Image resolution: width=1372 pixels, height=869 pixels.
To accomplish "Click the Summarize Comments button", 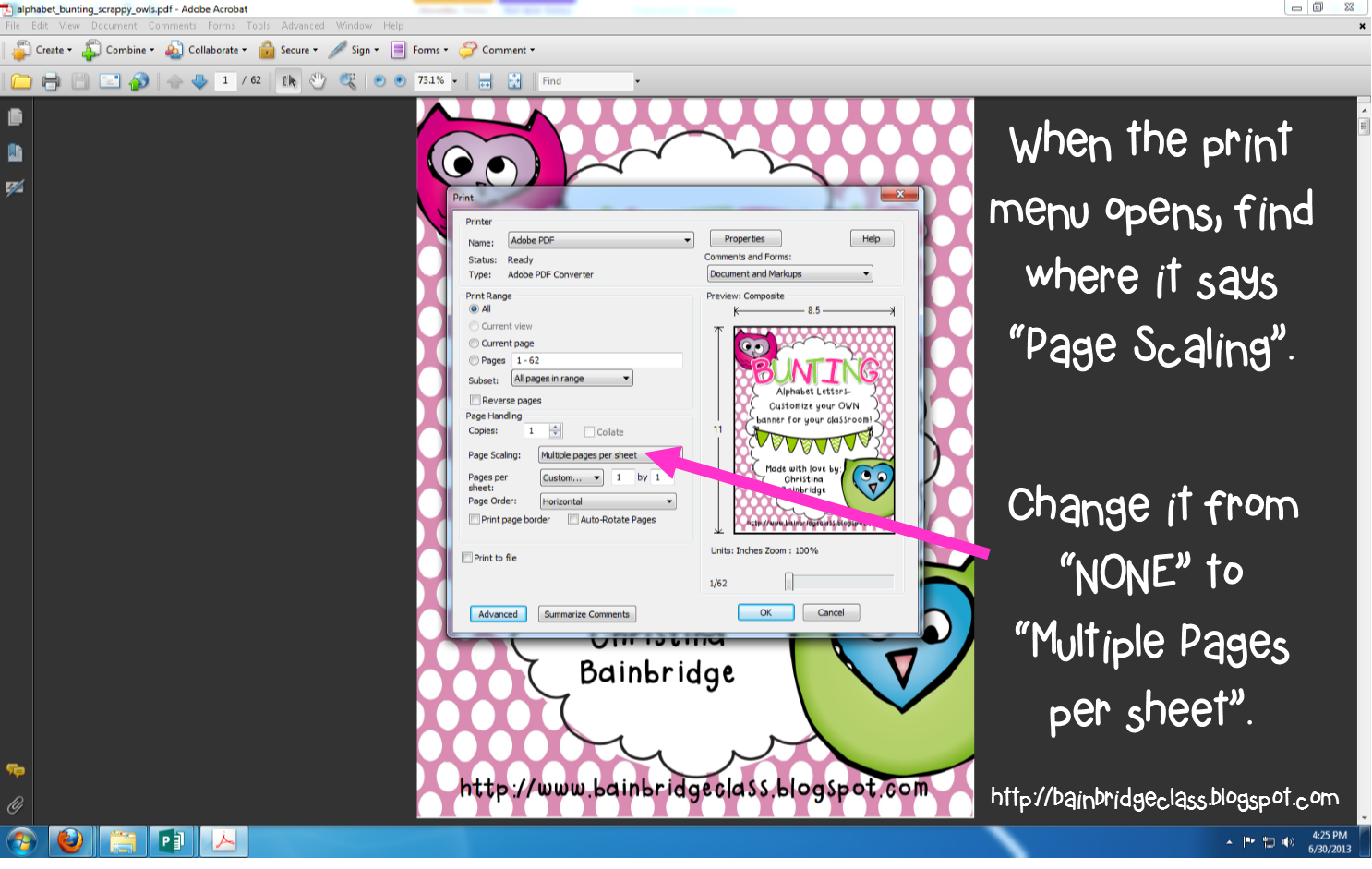I will (x=586, y=614).
